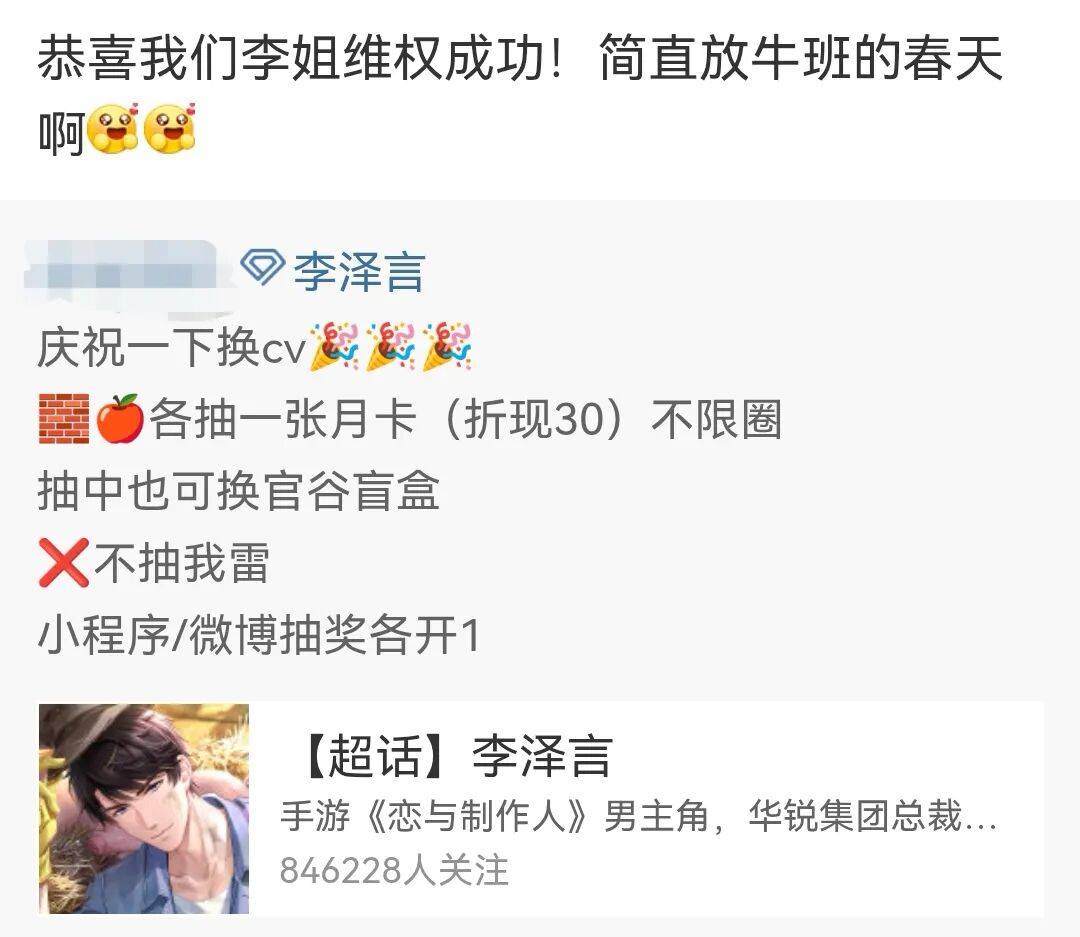Tap the last party popper emoji
Screen dimensions: 1080x937
[x=447, y=347]
